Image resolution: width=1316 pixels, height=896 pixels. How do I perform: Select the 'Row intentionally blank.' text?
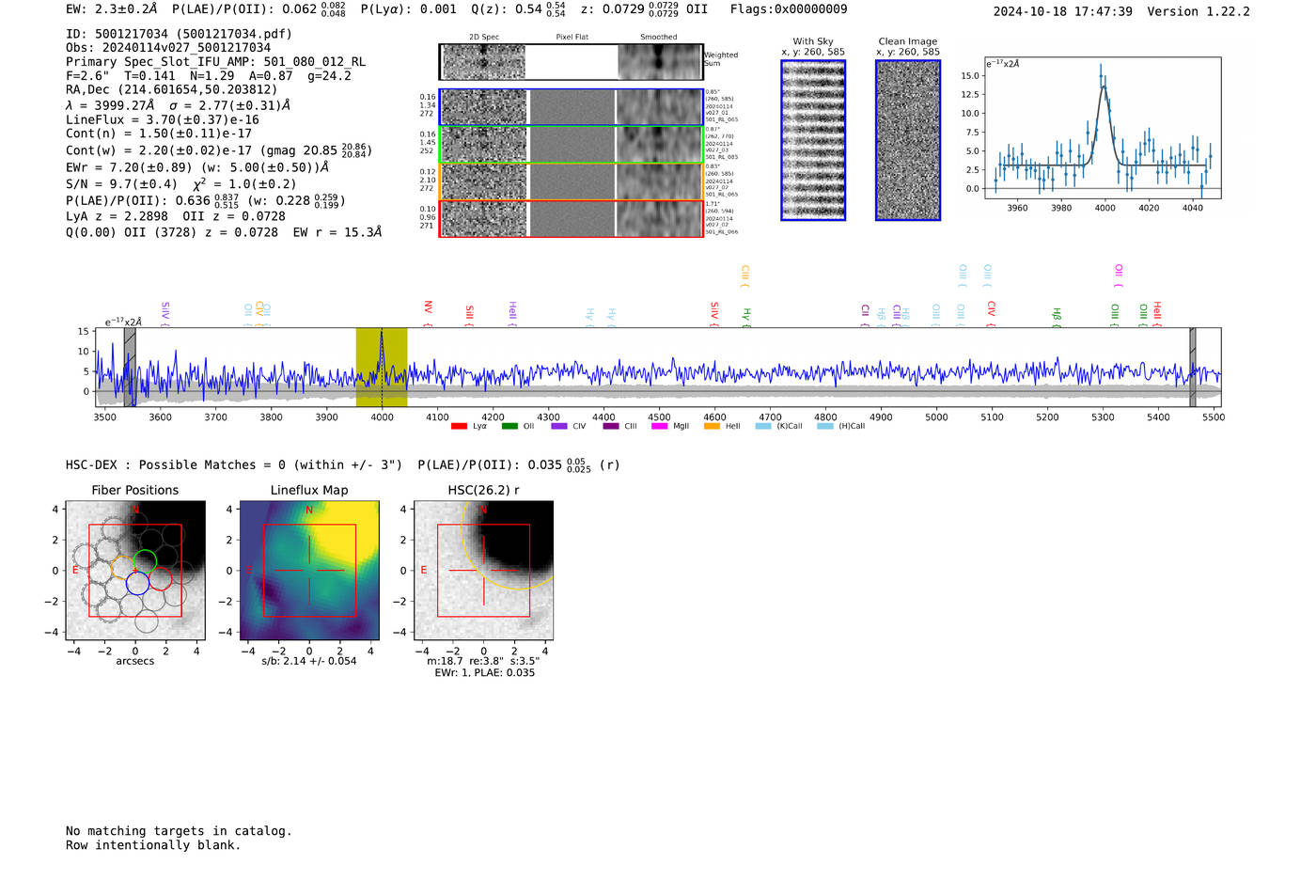pyautogui.click(x=153, y=845)
